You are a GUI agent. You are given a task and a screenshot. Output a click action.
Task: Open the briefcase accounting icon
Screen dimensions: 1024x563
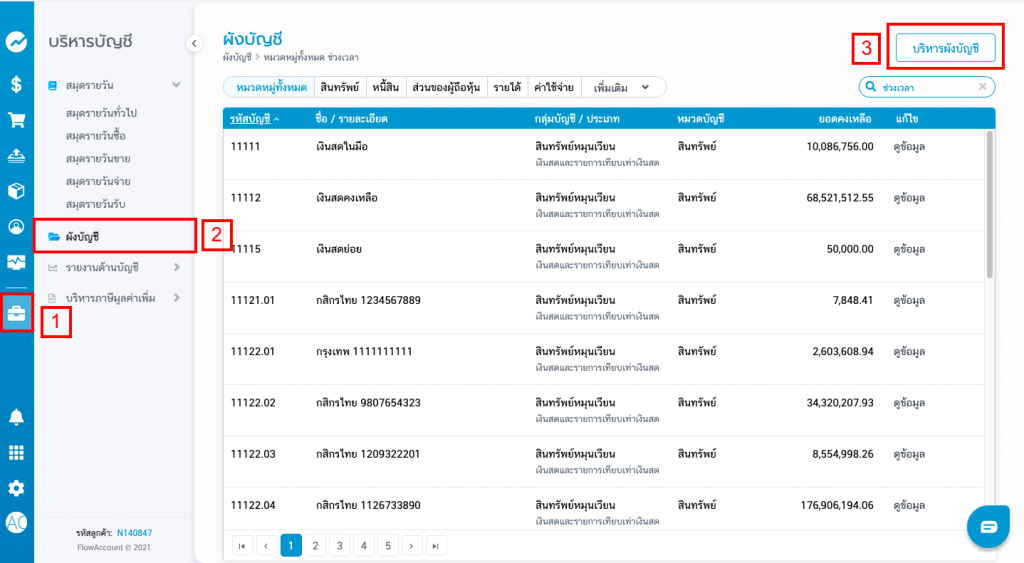pos(16,313)
